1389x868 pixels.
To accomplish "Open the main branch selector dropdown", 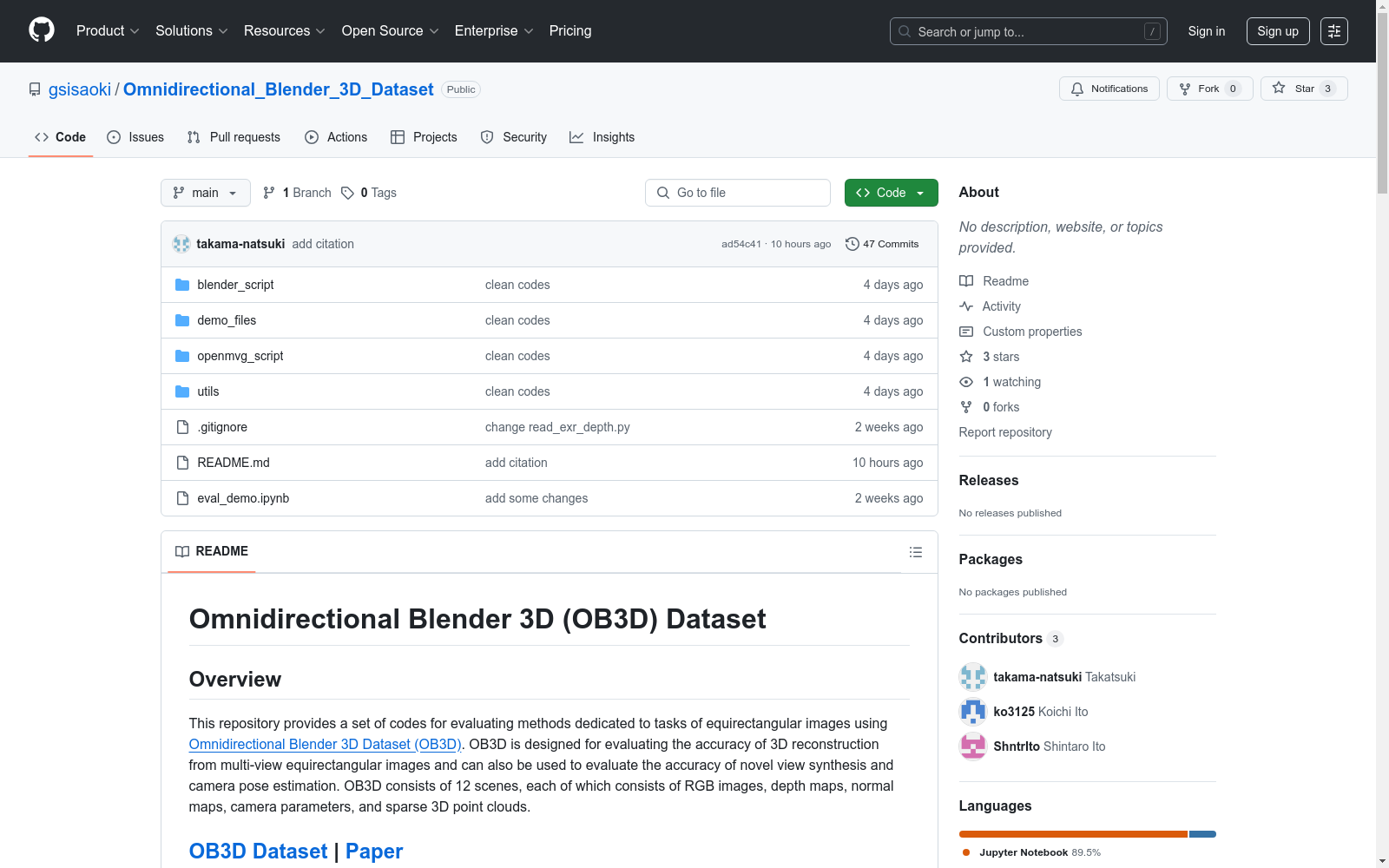I will tap(206, 193).
